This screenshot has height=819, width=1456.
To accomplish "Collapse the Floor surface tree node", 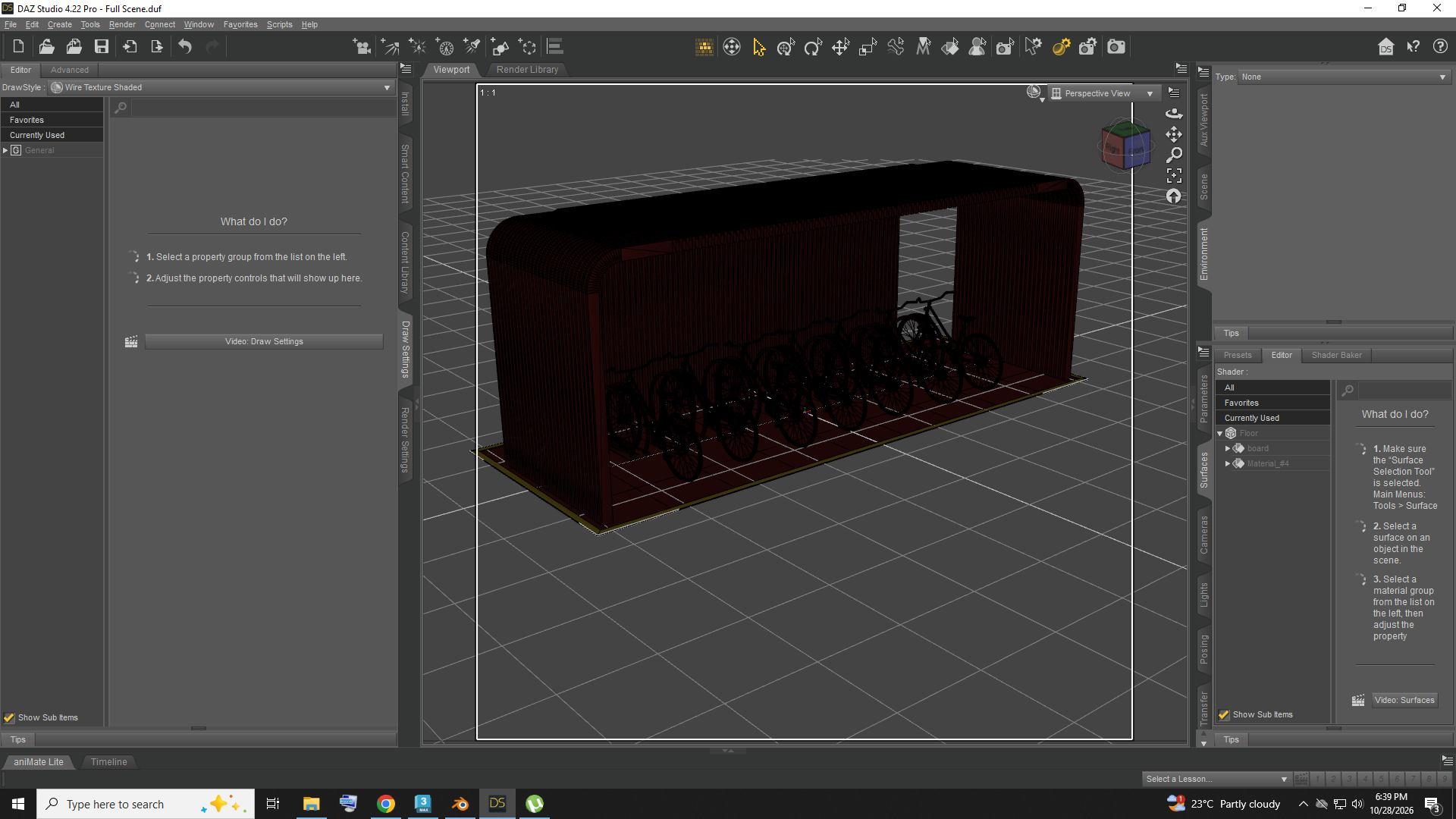I will (1220, 433).
